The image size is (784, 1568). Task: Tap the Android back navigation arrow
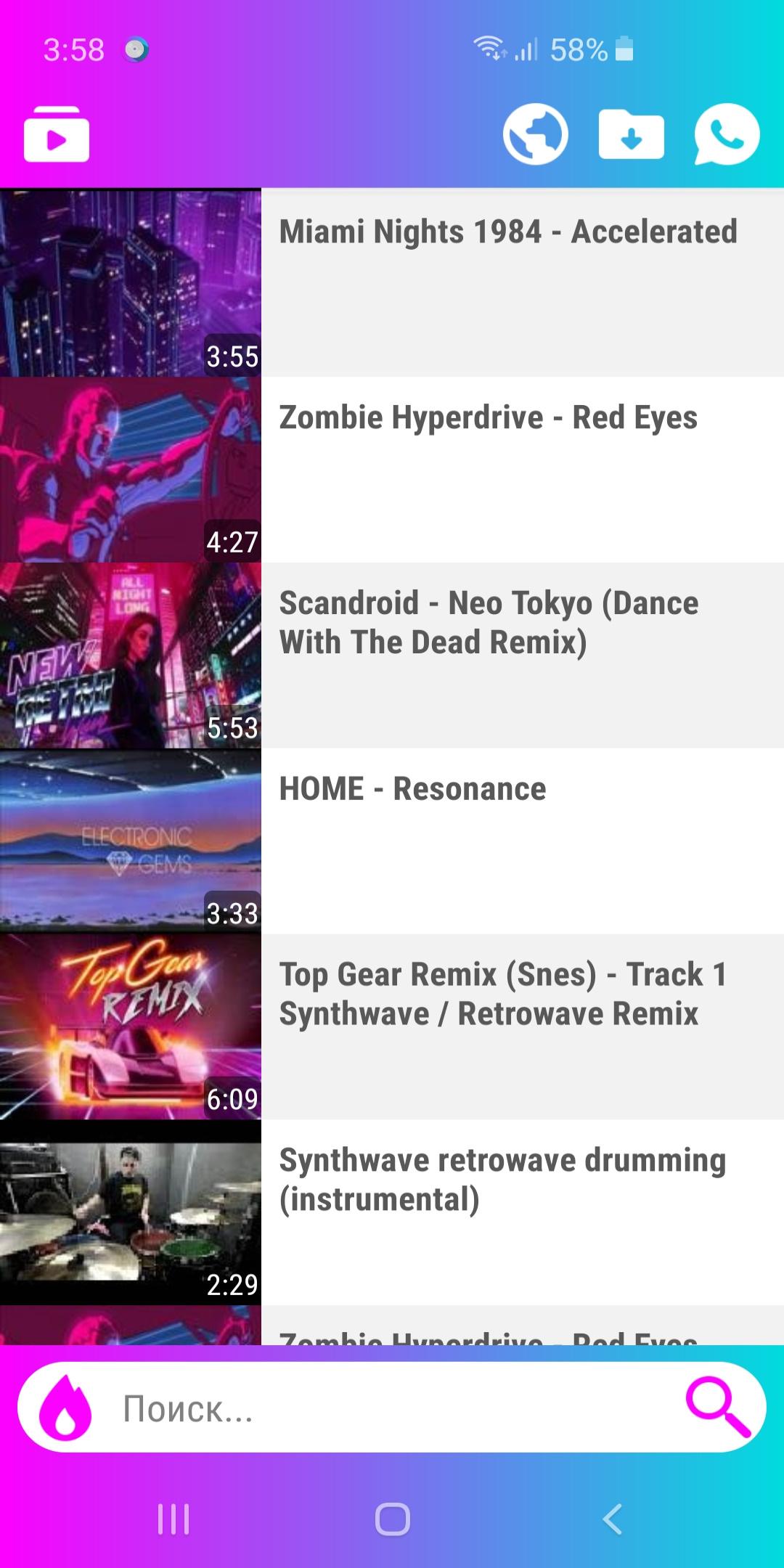[x=612, y=1519]
